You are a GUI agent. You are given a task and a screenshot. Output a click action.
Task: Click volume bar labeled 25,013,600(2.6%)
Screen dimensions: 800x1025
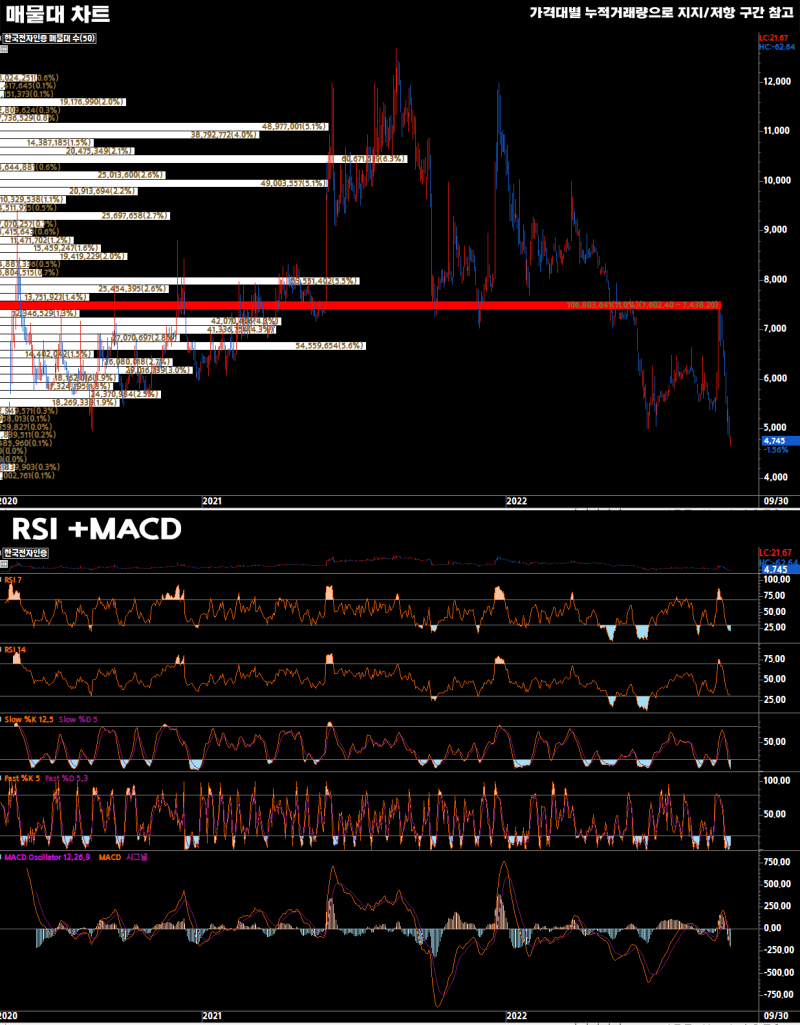(82, 175)
